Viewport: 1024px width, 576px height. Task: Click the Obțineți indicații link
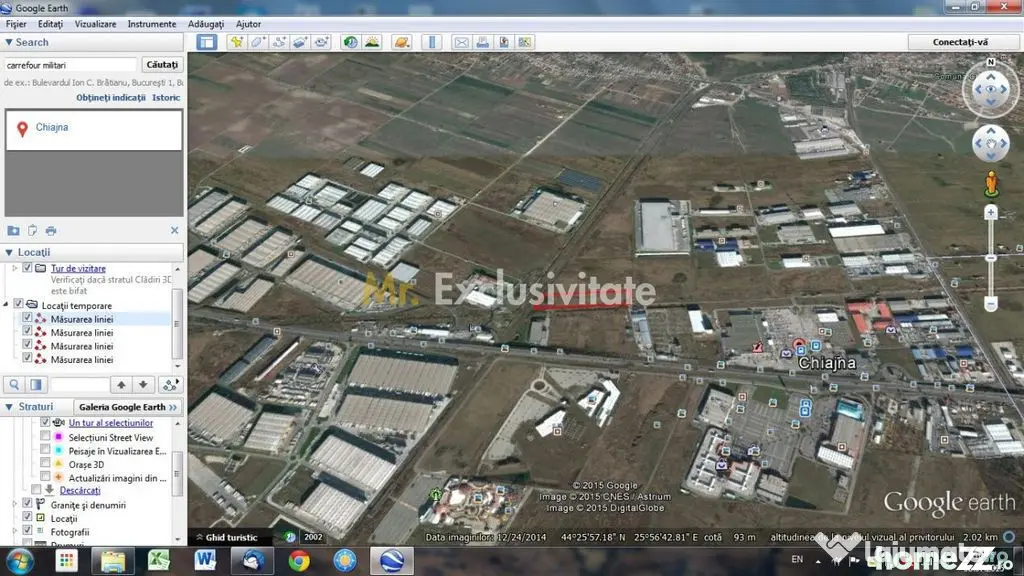coord(111,97)
